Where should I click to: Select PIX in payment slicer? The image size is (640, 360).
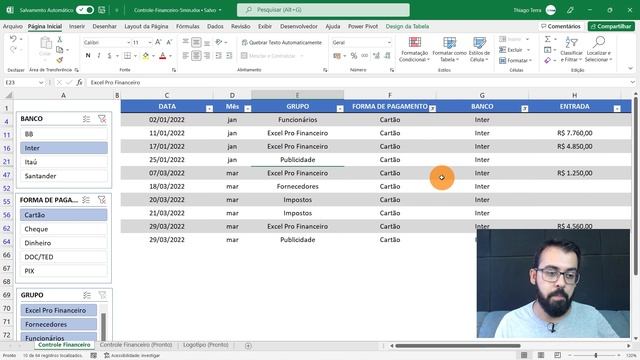(x=64, y=271)
